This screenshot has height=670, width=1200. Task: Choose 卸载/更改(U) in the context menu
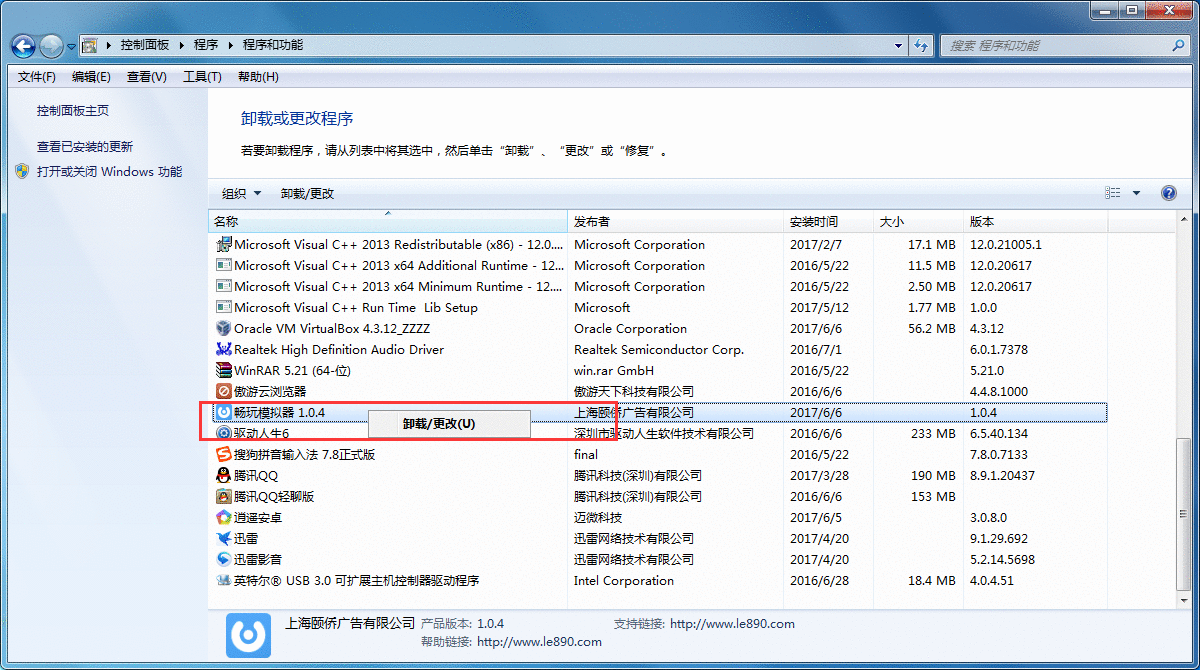439,423
